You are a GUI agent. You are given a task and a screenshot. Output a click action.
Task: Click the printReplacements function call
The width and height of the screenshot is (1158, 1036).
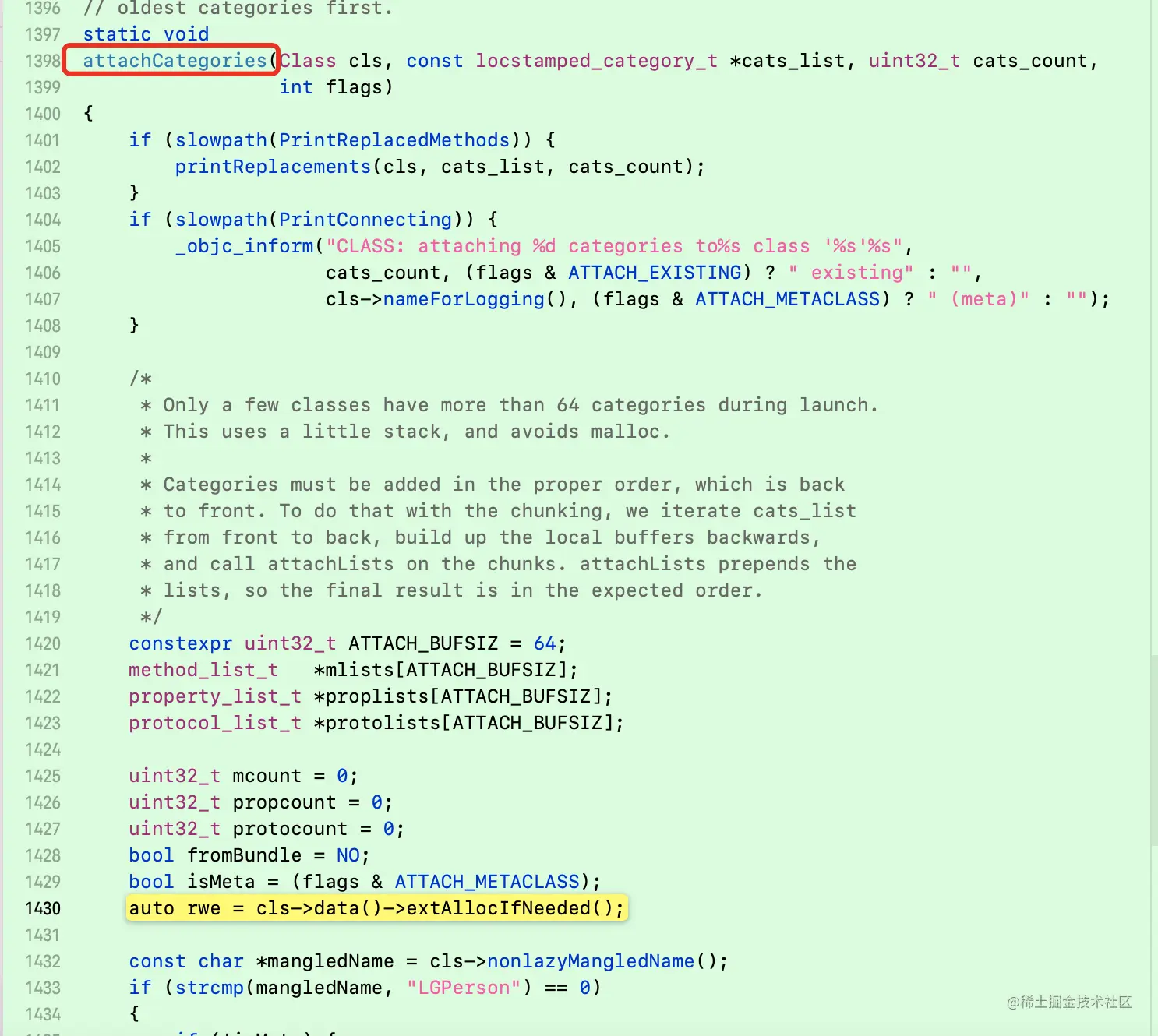click(273, 167)
